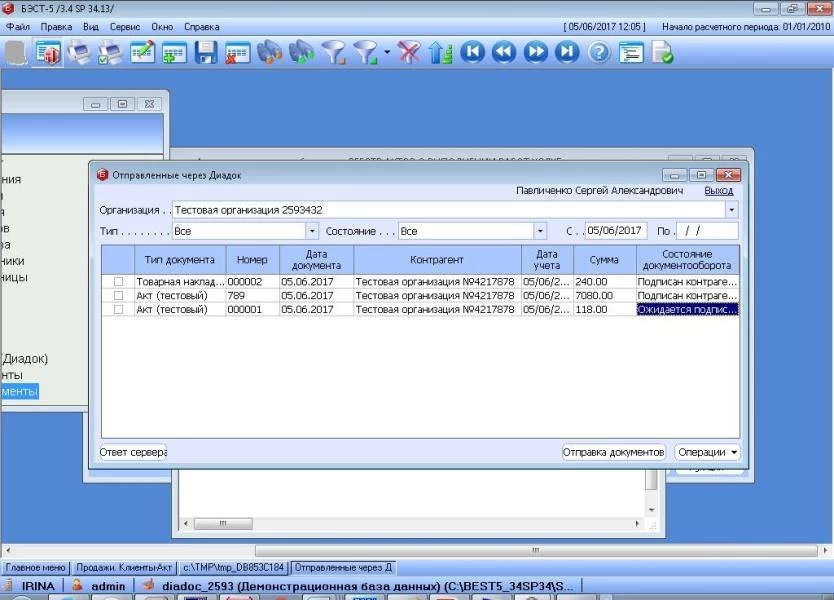Go to next record with fast-forward icon
The height and width of the screenshot is (600, 834).
536,52
